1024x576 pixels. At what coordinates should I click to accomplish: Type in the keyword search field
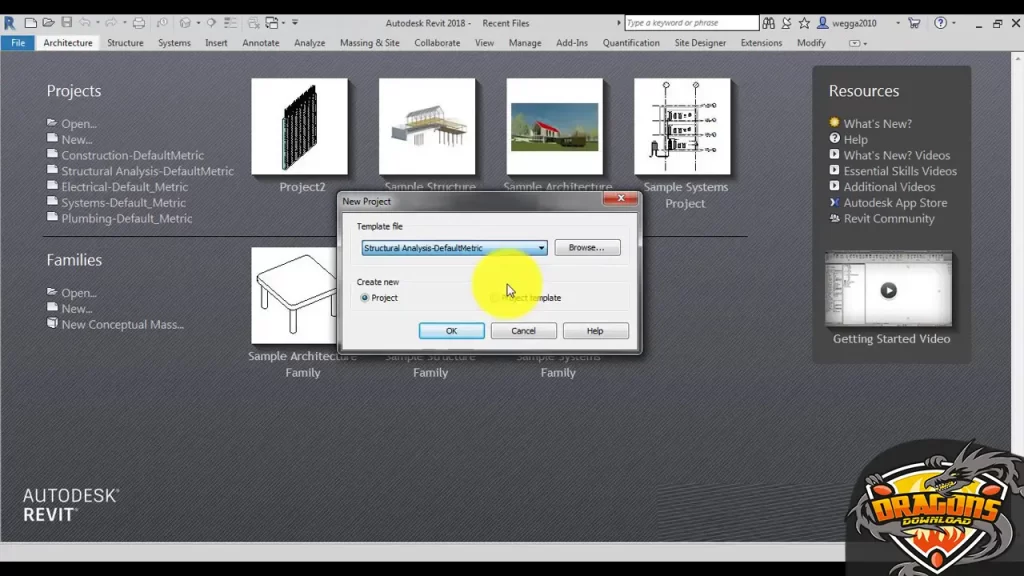point(690,22)
